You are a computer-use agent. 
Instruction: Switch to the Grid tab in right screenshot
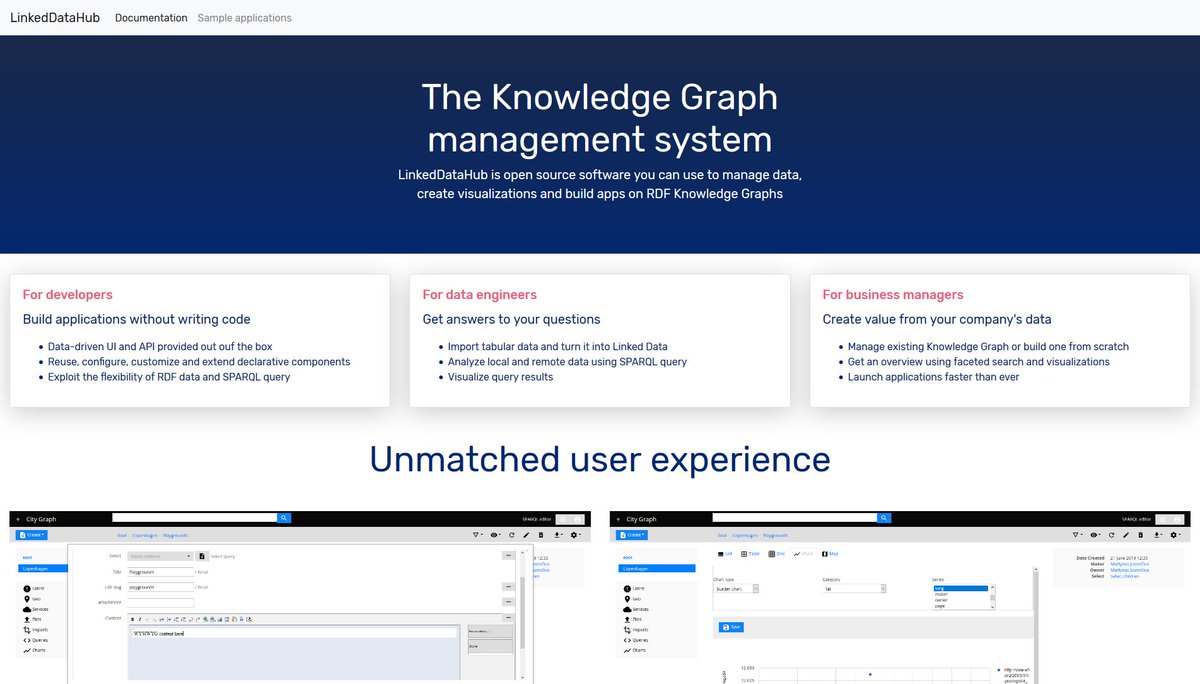tap(776, 554)
